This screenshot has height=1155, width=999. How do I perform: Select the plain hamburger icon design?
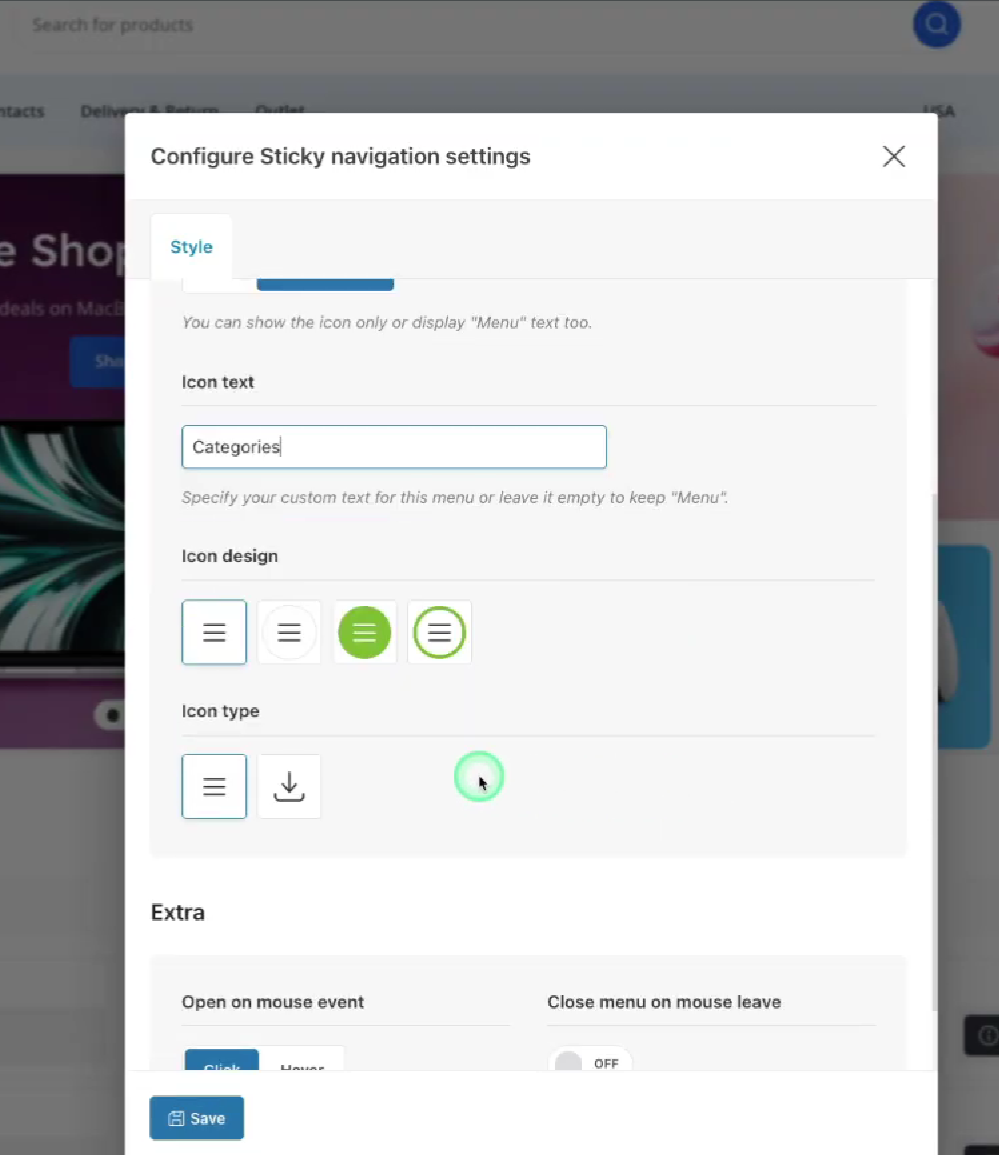(214, 632)
